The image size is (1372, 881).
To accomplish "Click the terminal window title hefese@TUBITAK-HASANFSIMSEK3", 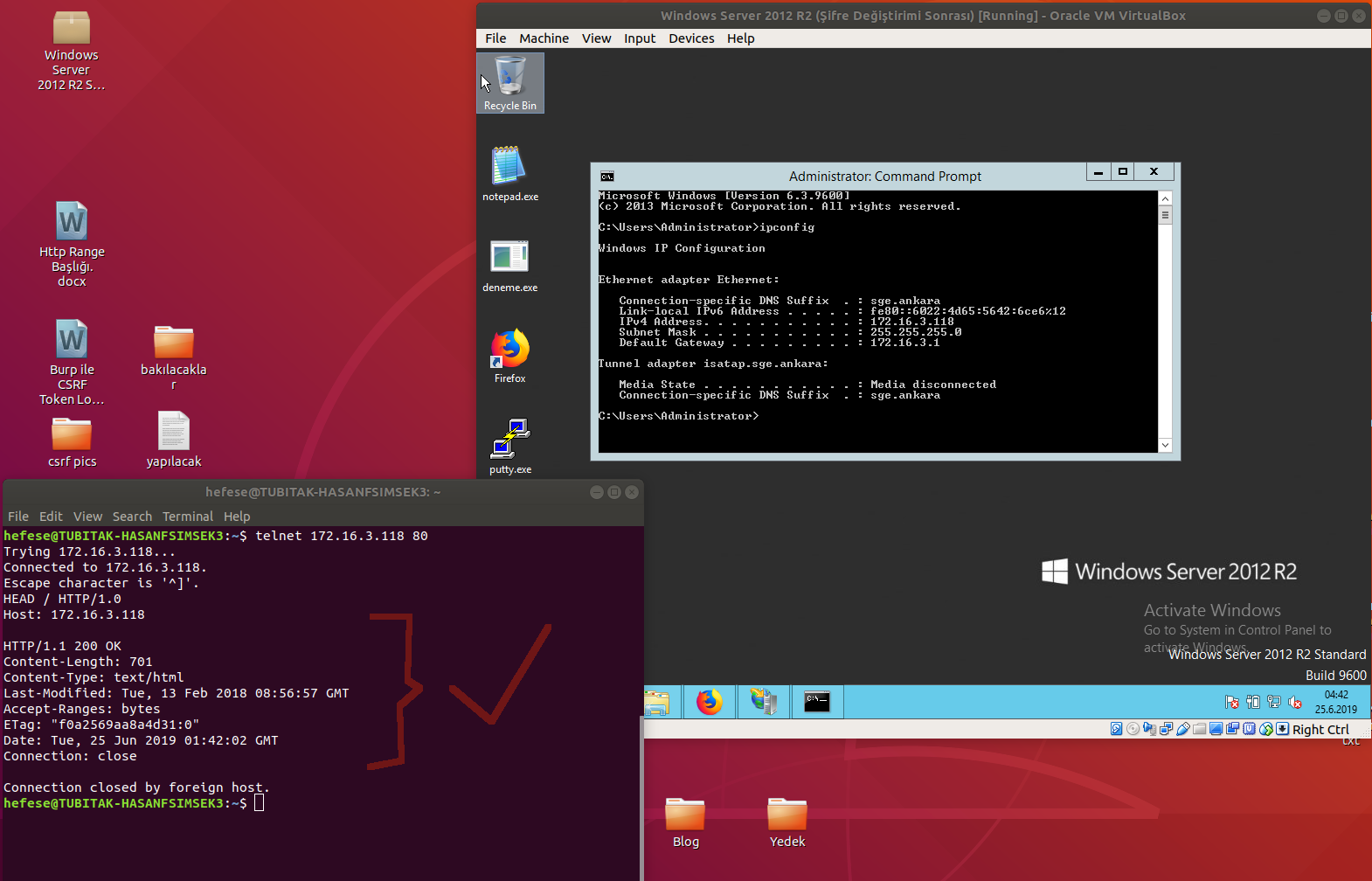I will 323,492.
